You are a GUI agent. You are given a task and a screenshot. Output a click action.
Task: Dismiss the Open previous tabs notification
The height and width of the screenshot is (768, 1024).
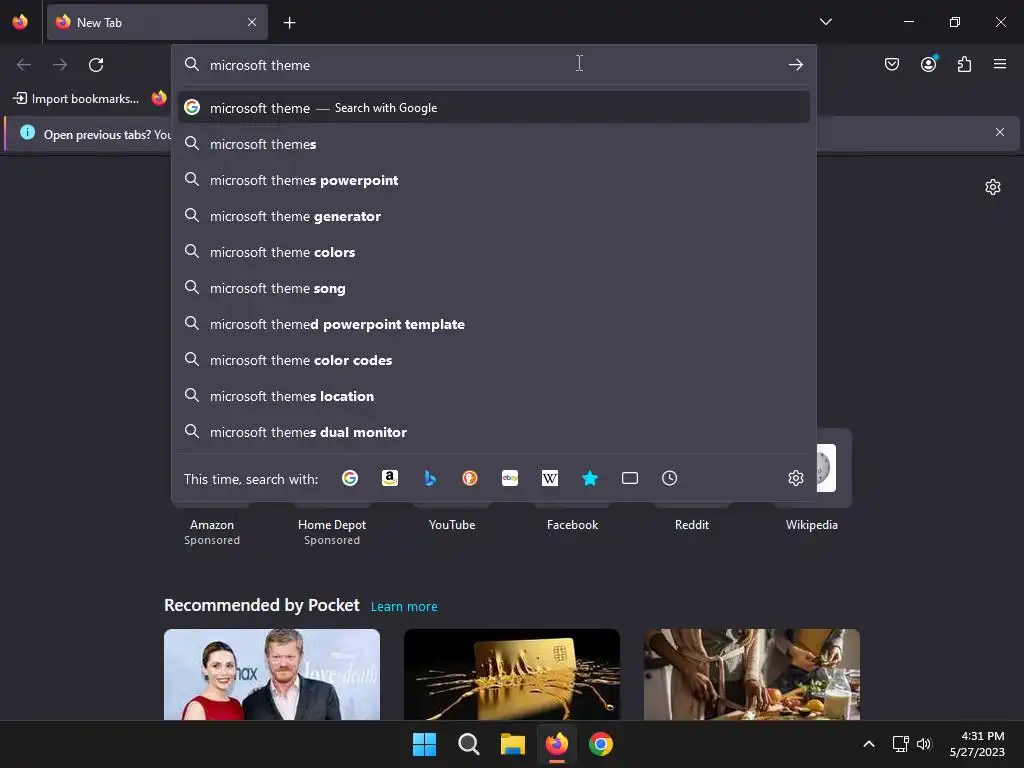tap(1000, 133)
